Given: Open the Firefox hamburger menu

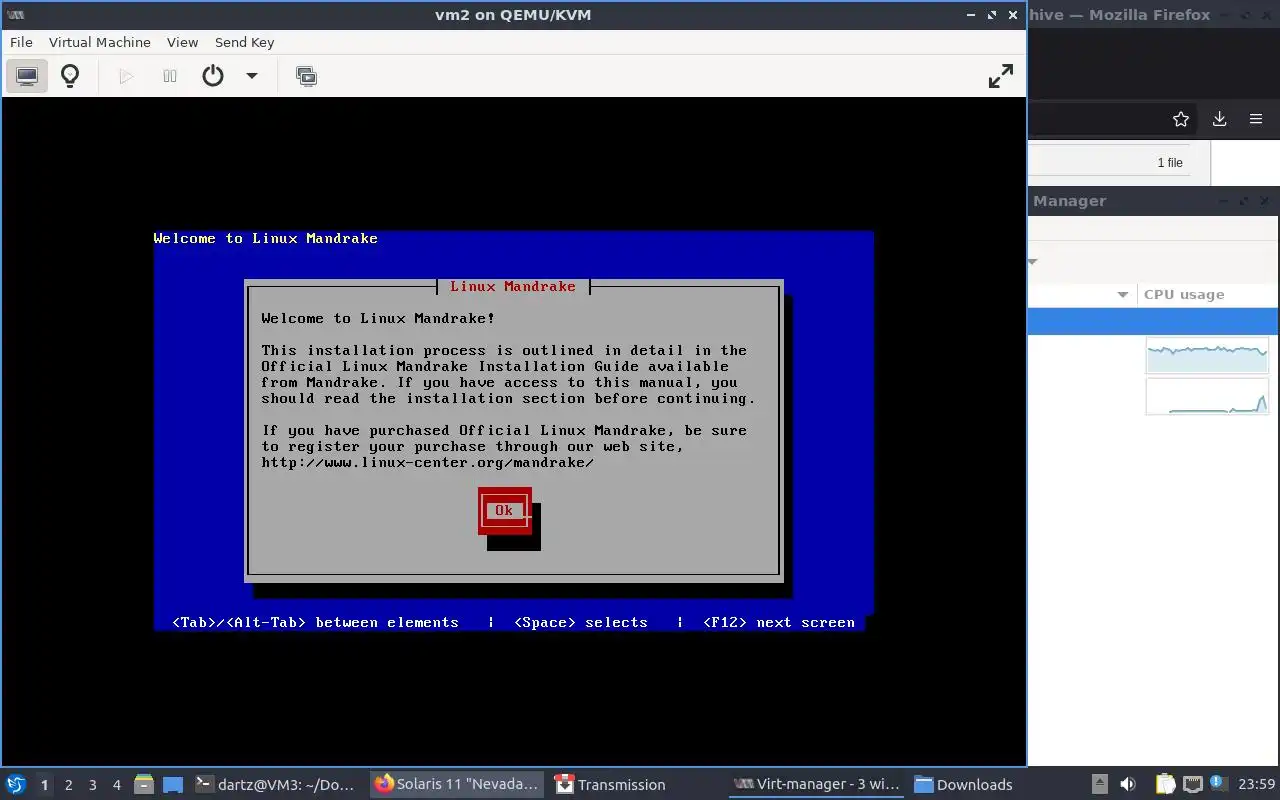Looking at the screenshot, I should coord(1256,119).
